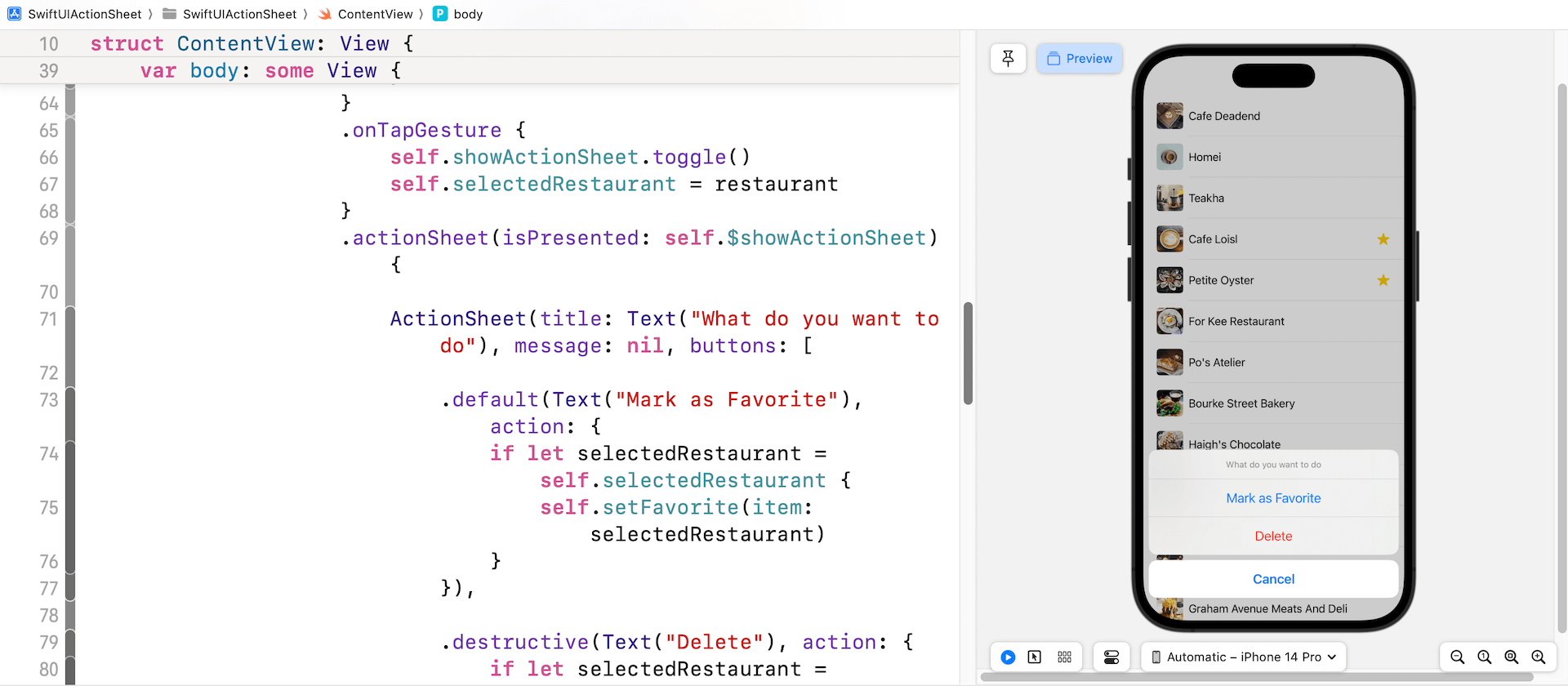Open preview variants grid
The height and width of the screenshot is (686, 1568).
[1064, 657]
